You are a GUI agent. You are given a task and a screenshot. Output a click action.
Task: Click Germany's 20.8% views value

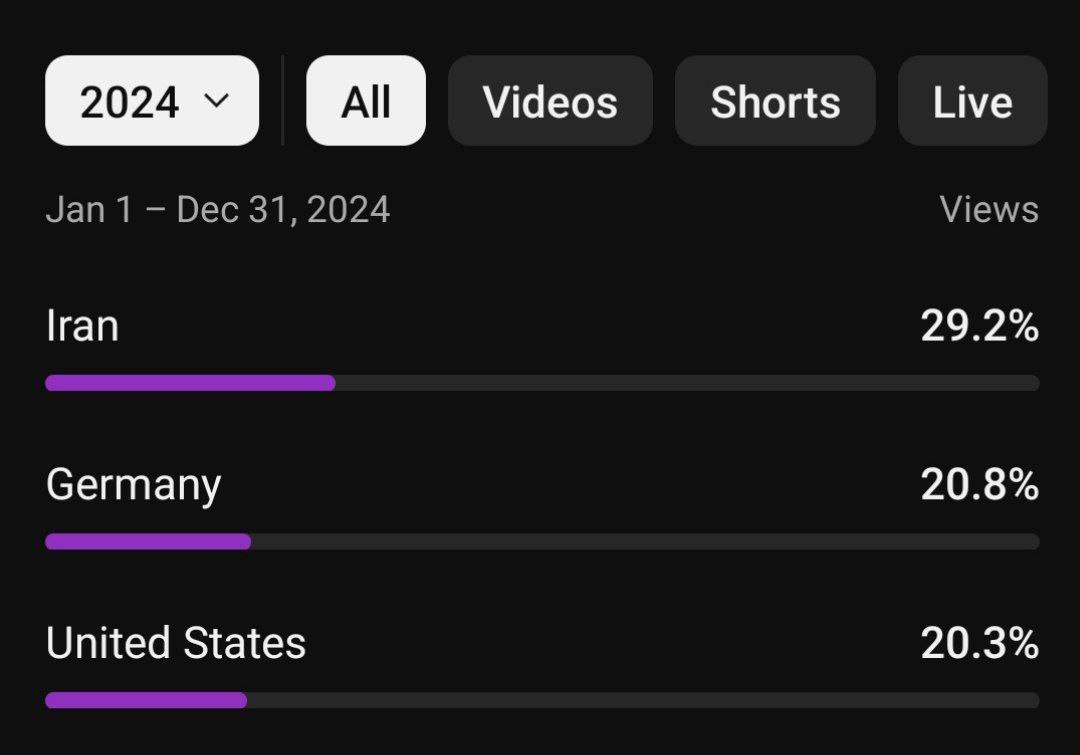click(x=979, y=485)
